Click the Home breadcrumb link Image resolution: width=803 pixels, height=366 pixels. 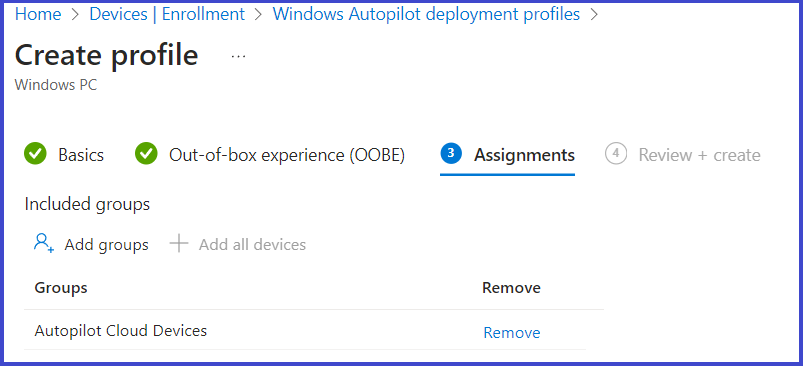[38, 14]
